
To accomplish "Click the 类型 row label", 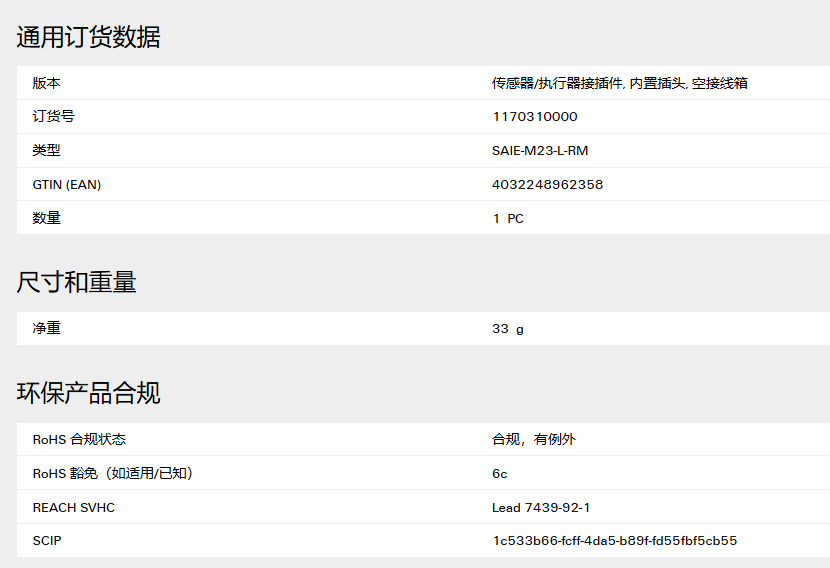I will tap(47, 150).
